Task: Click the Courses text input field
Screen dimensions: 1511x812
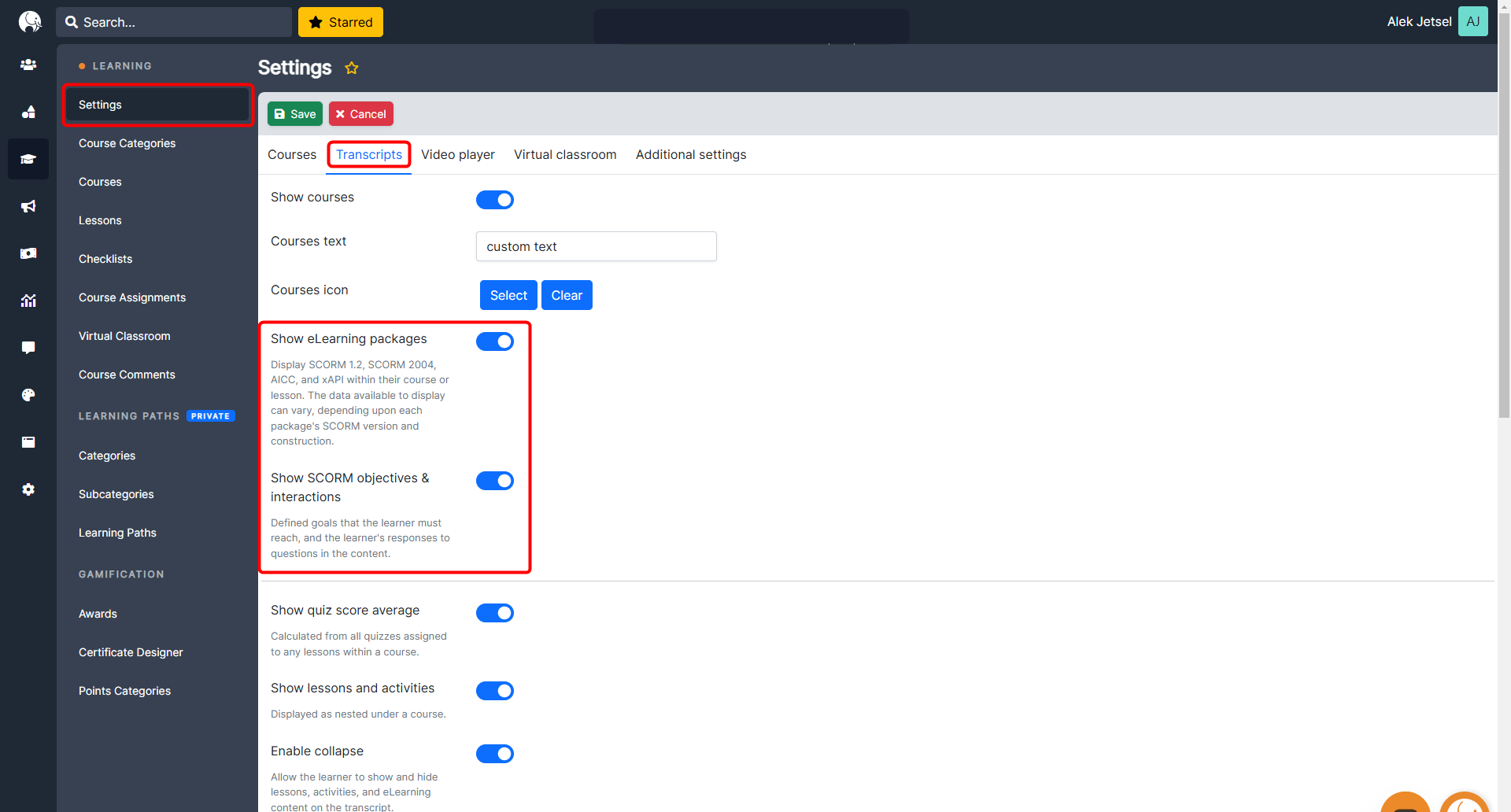Action: point(596,246)
